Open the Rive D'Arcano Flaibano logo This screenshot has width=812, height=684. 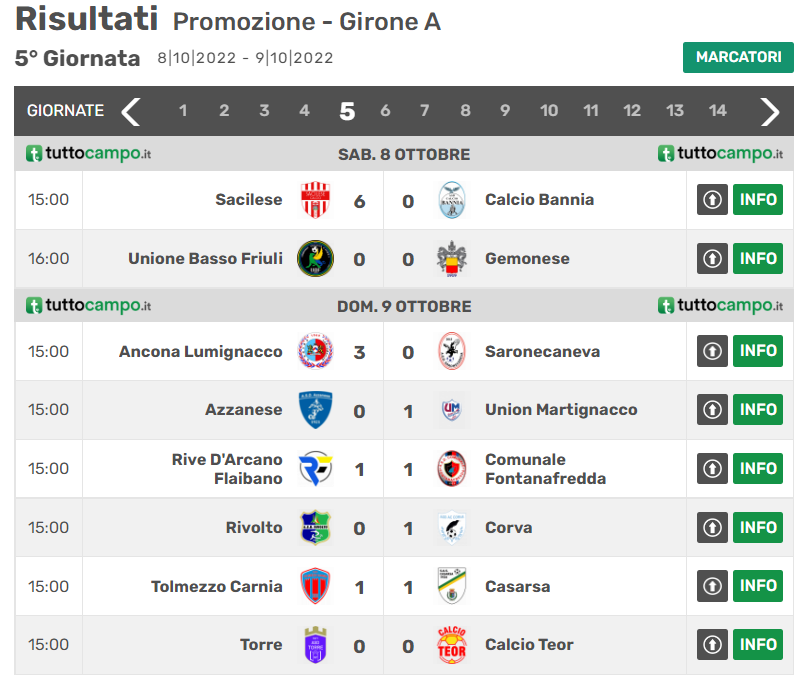pos(315,469)
